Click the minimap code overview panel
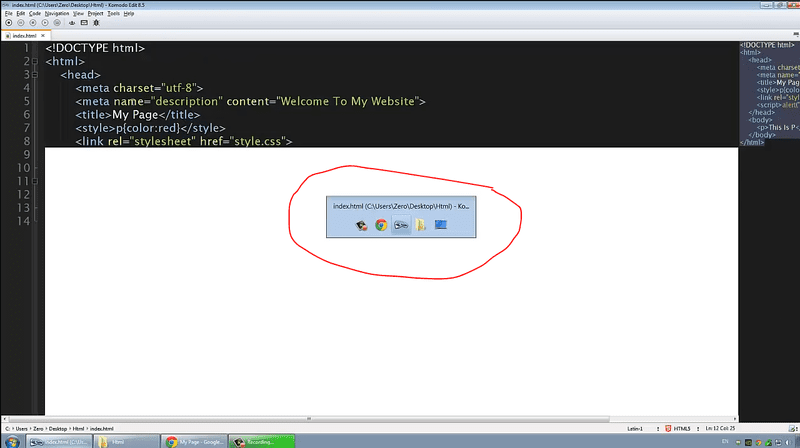The width and height of the screenshot is (800, 448). [769, 94]
